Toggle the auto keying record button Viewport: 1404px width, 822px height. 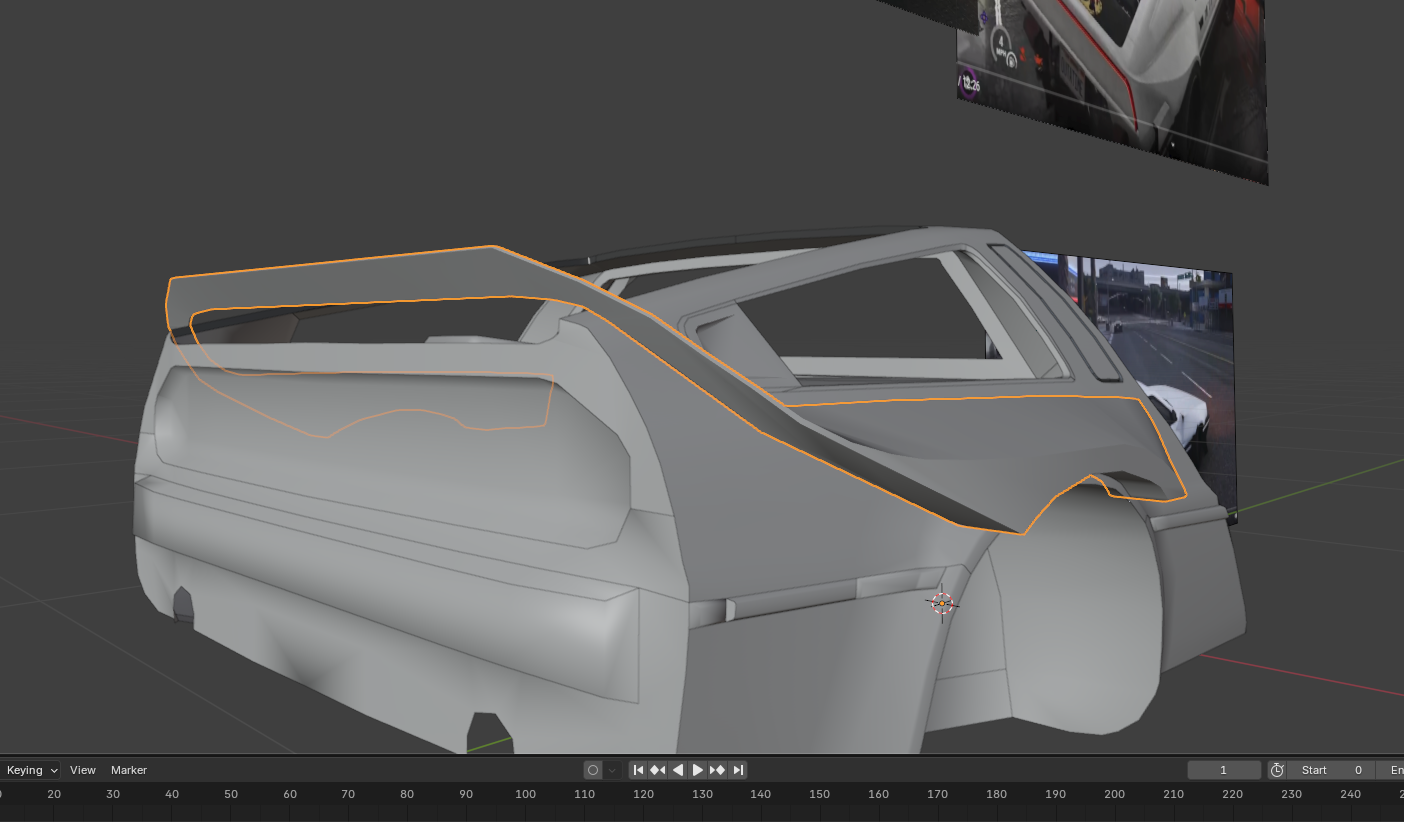pos(593,770)
